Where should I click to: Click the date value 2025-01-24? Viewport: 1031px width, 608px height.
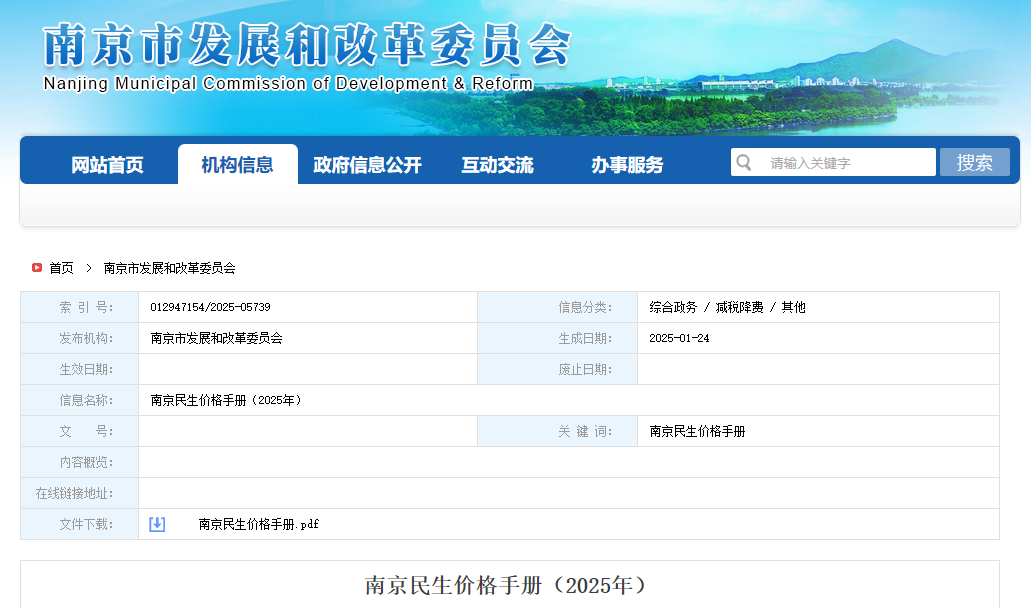click(679, 338)
